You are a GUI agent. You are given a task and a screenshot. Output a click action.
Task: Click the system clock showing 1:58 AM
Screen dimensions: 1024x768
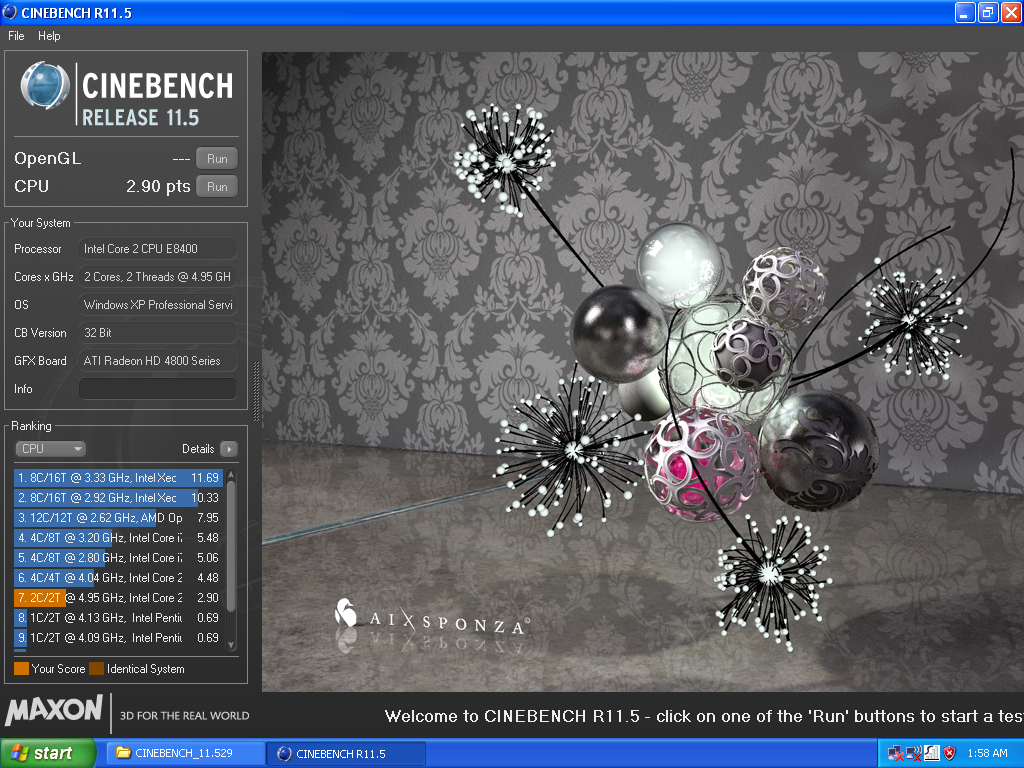coord(987,754)
